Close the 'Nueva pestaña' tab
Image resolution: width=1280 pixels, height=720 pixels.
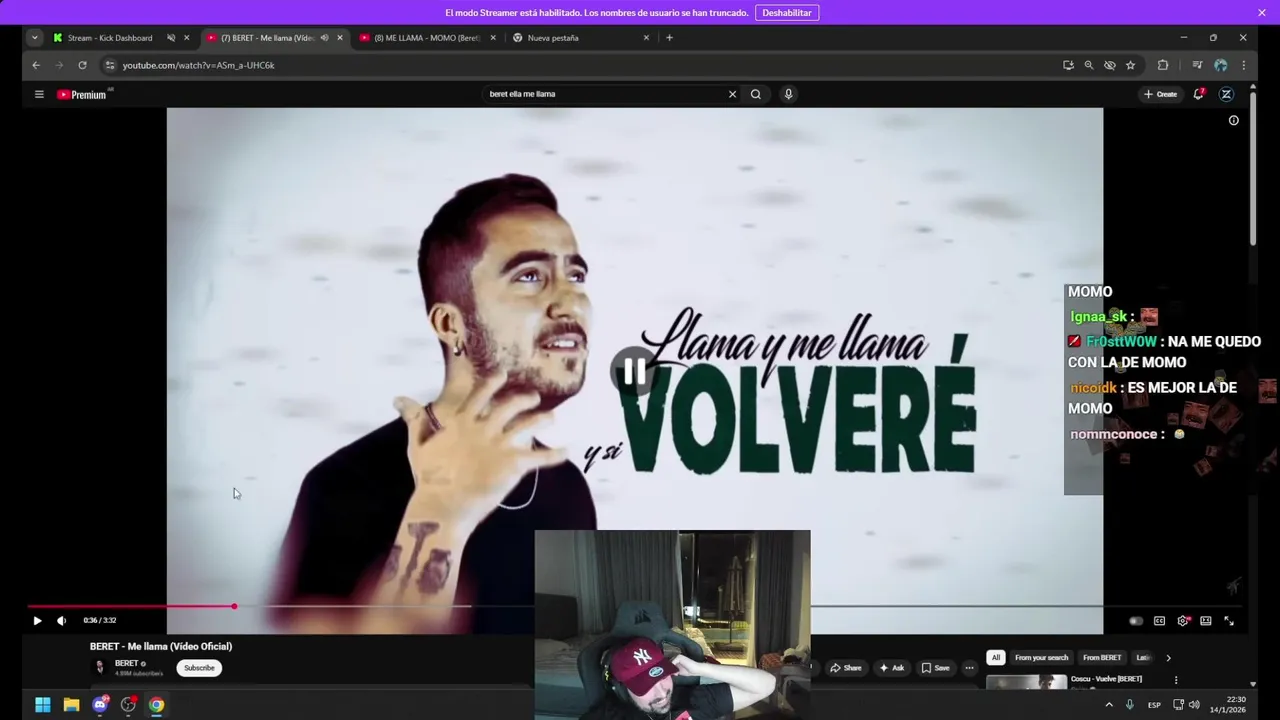646,38
